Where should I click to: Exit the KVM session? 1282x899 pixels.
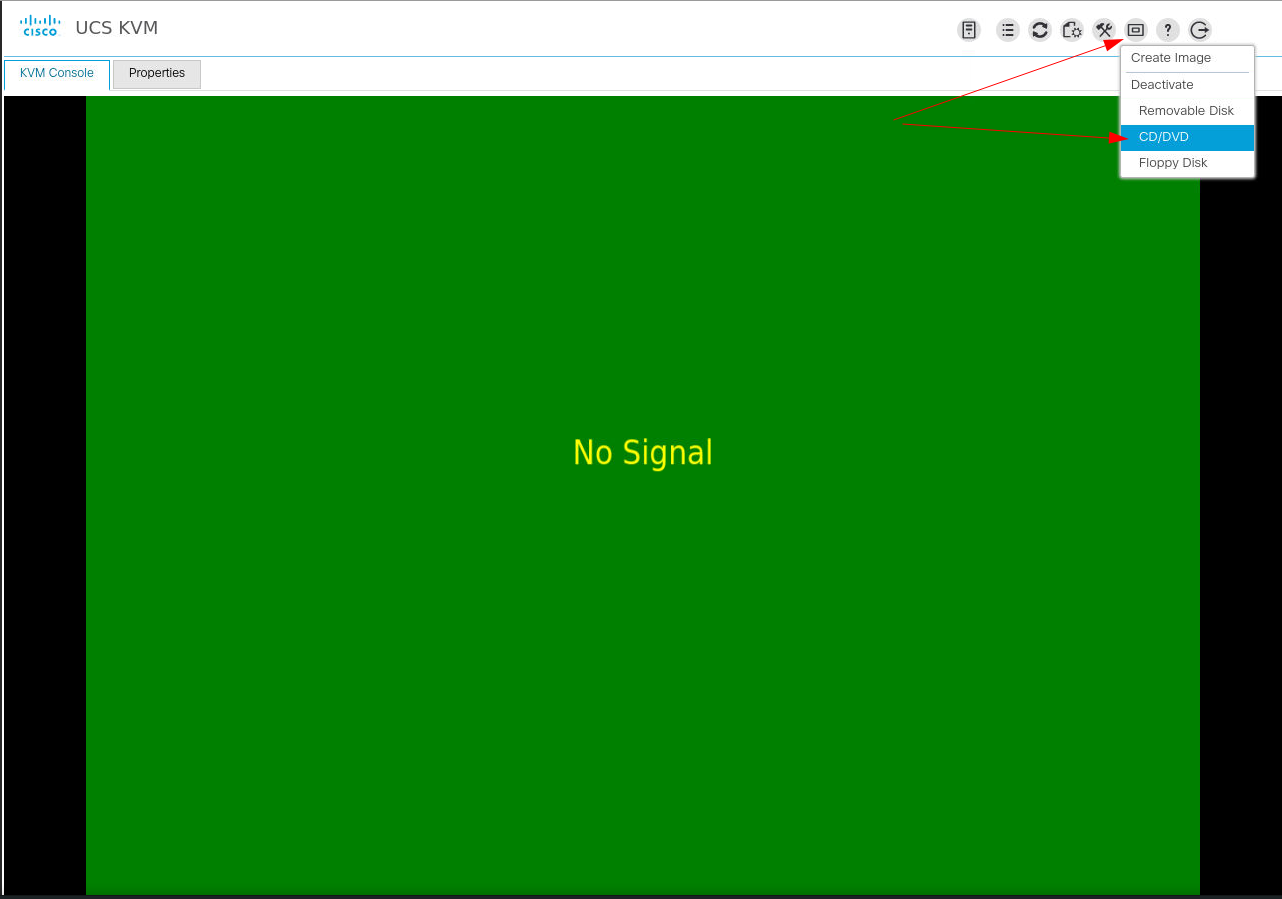tap(1199, 30)
